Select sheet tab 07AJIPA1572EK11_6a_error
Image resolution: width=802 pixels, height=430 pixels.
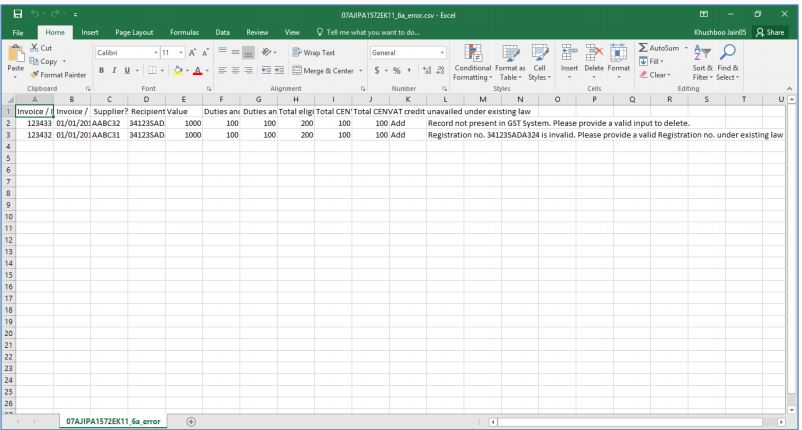click(x=113, y=421)
